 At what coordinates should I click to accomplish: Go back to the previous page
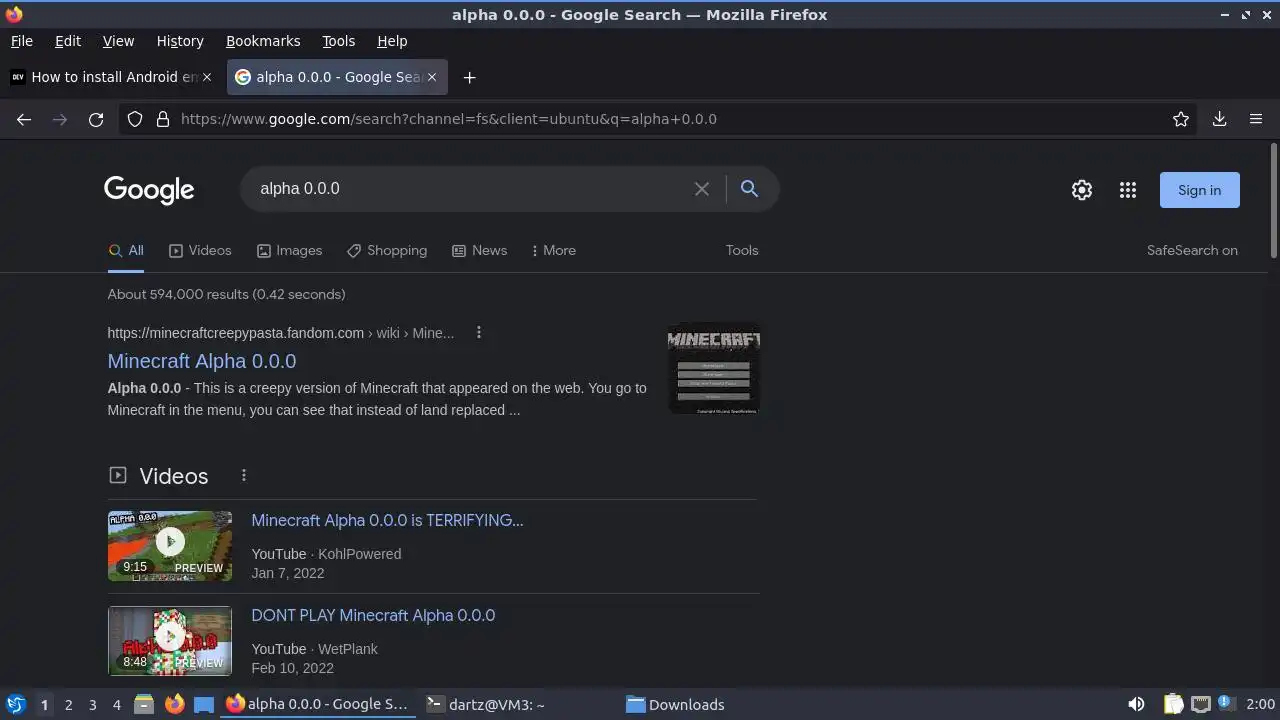24,119
